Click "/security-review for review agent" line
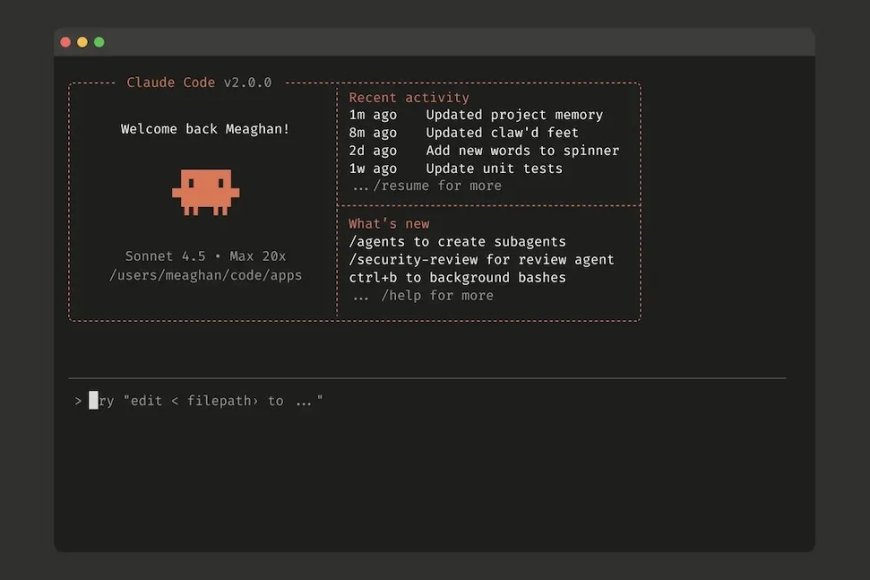870x580 pixels. coord(482,260)
